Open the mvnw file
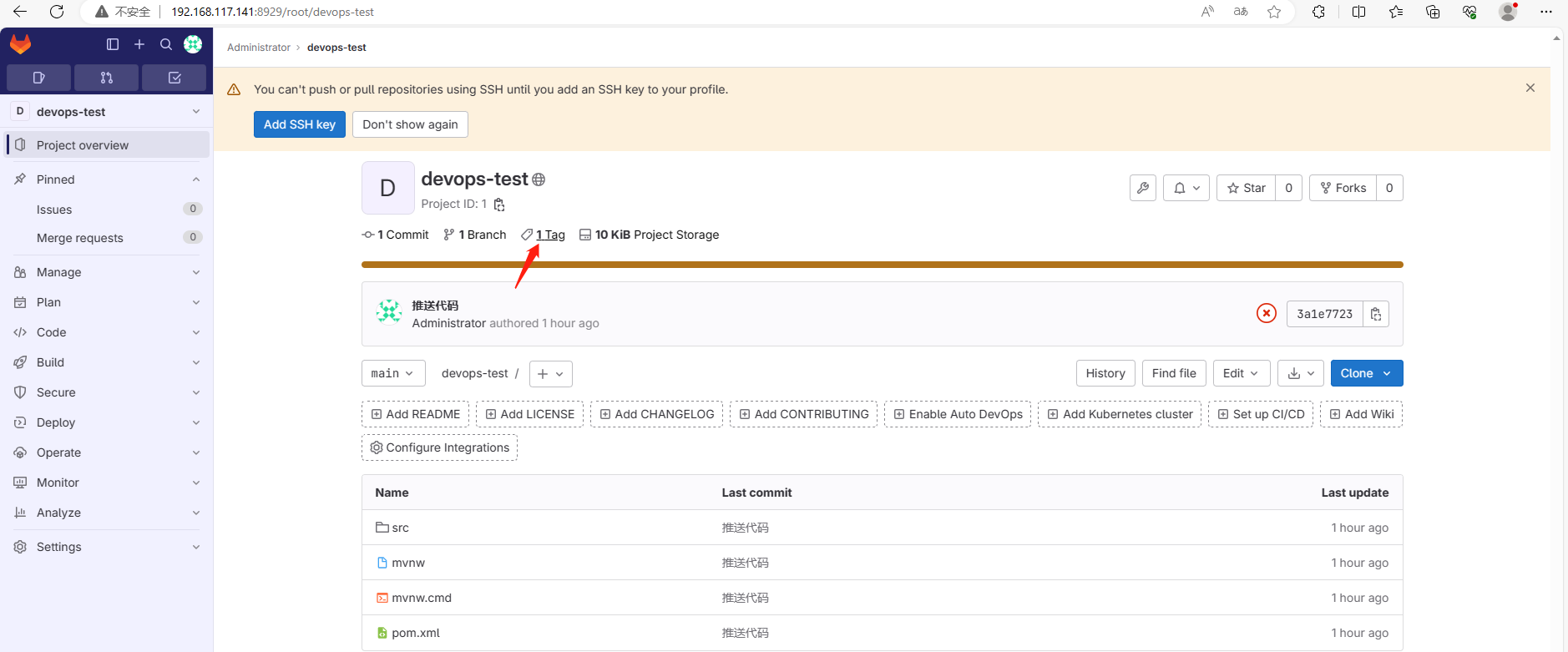1568x652 pixels. [408, 563]
